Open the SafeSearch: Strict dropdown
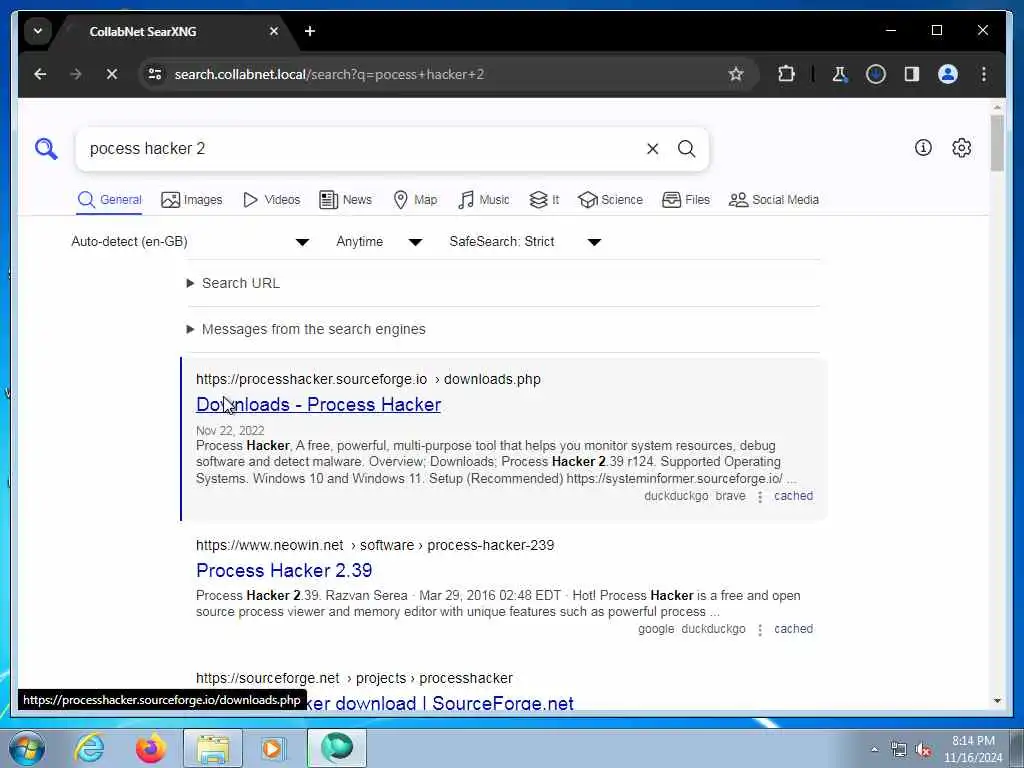This screenshot has width=1024, height=768. tap(525, 242)
